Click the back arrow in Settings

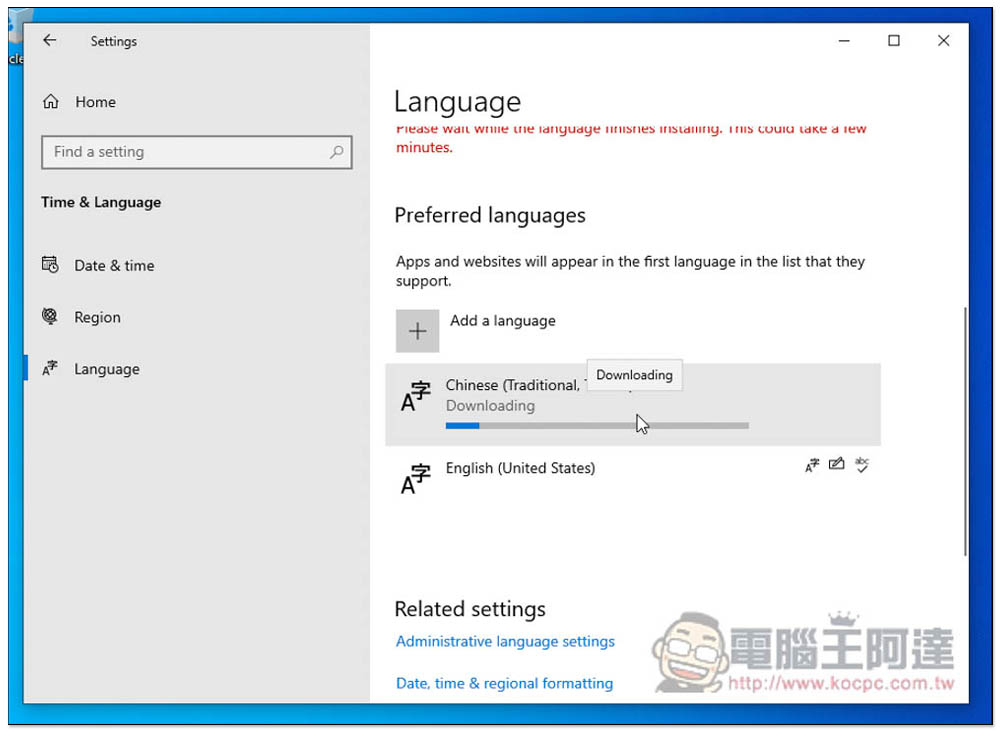(x=50, y=41)
